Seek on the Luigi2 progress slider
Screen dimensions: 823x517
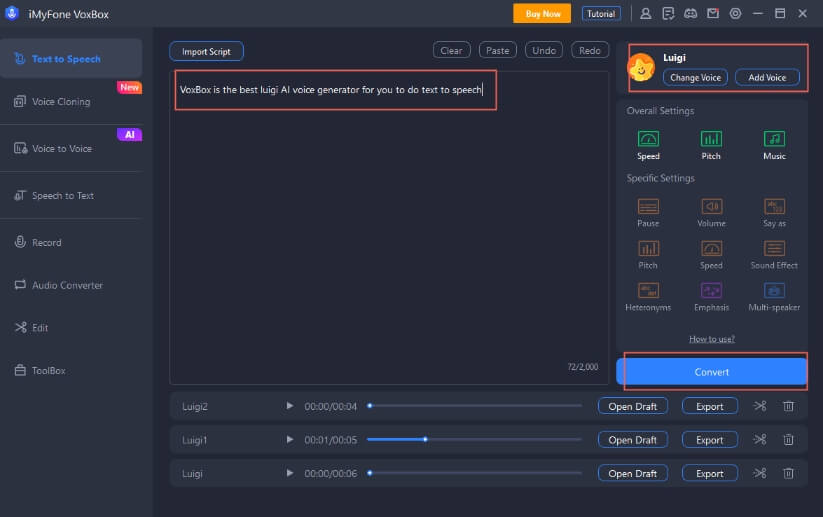(x=474, y=406)
